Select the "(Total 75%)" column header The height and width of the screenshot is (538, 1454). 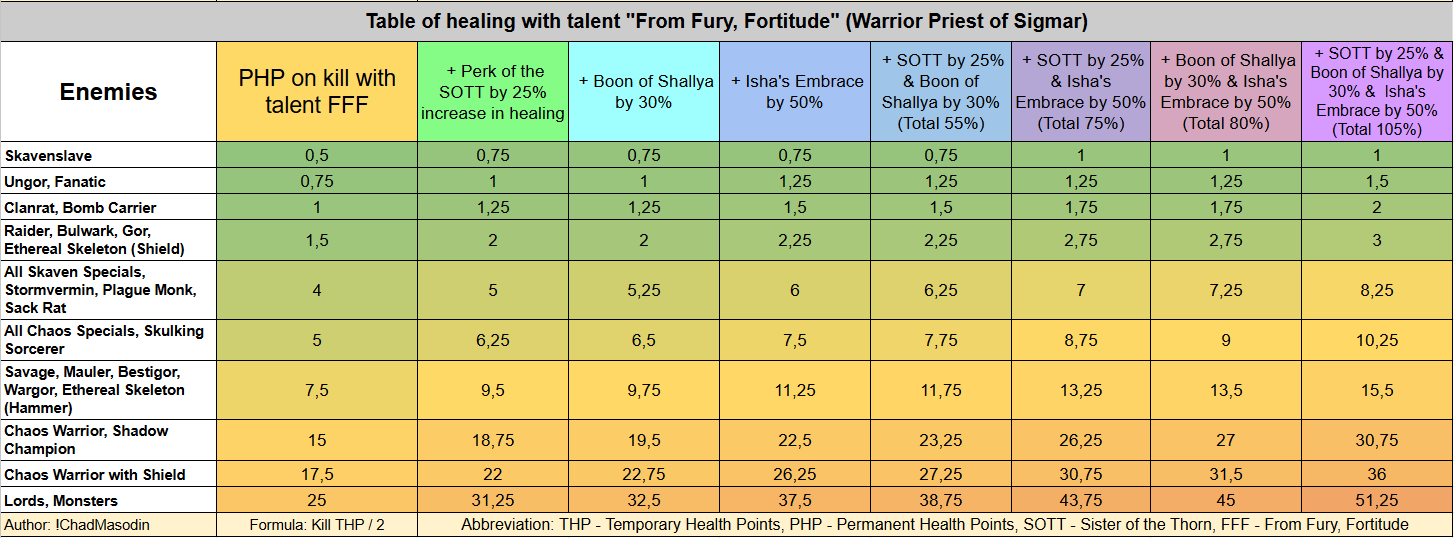(1081, 92)
